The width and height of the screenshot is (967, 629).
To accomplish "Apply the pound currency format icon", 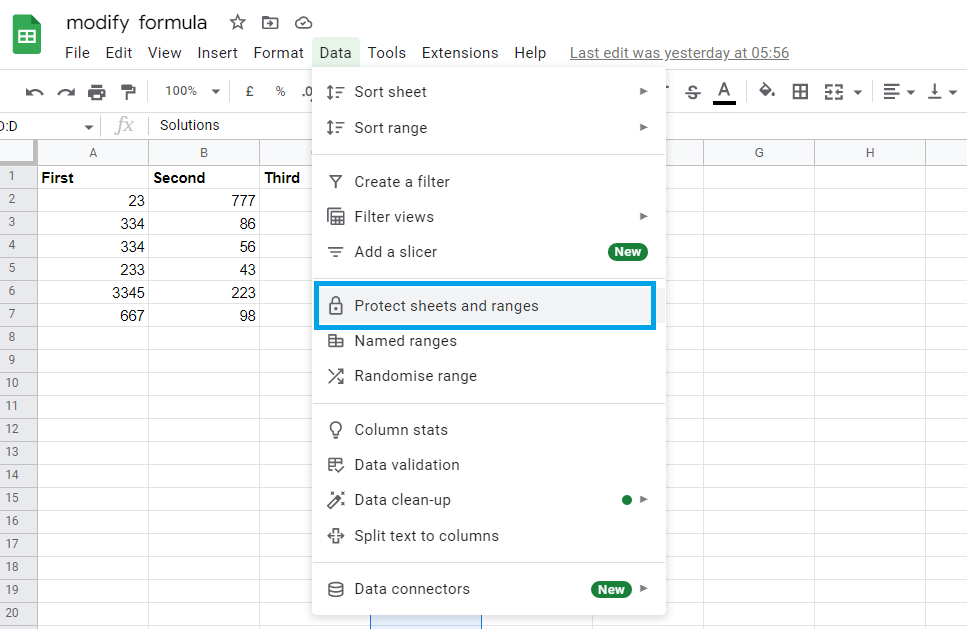I will (x=249, y=91).
